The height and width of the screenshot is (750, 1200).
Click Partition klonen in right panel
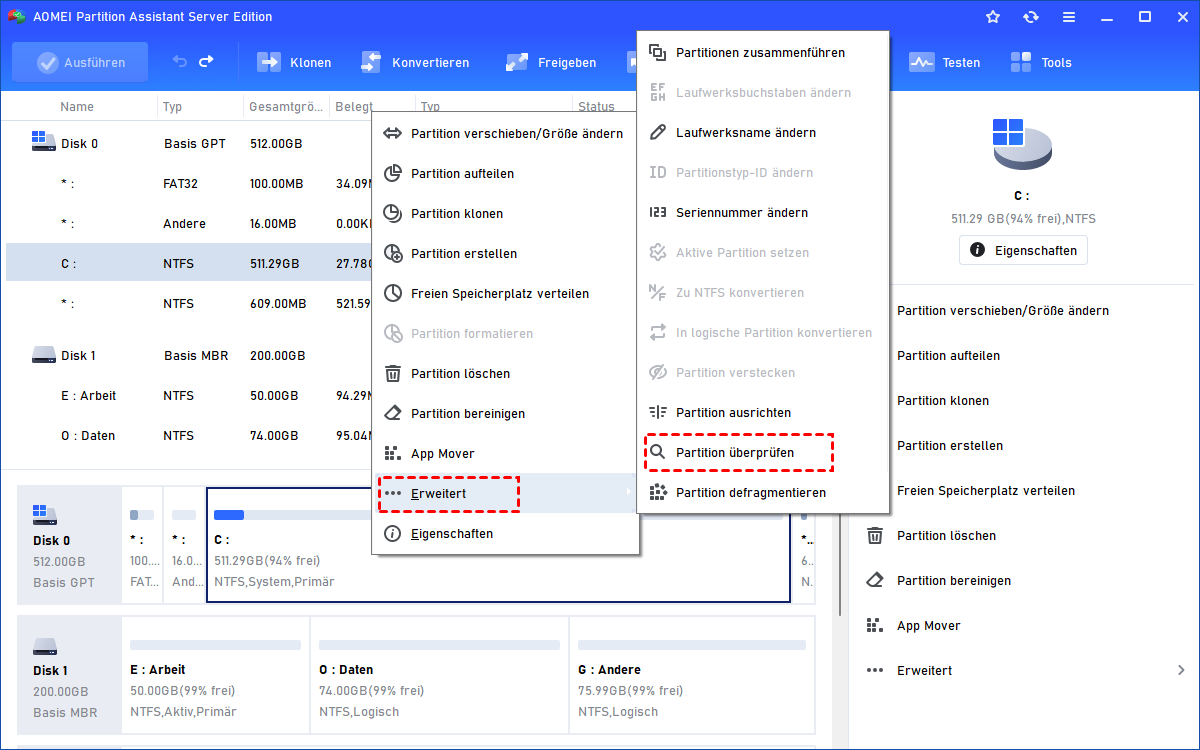point(943,400)
